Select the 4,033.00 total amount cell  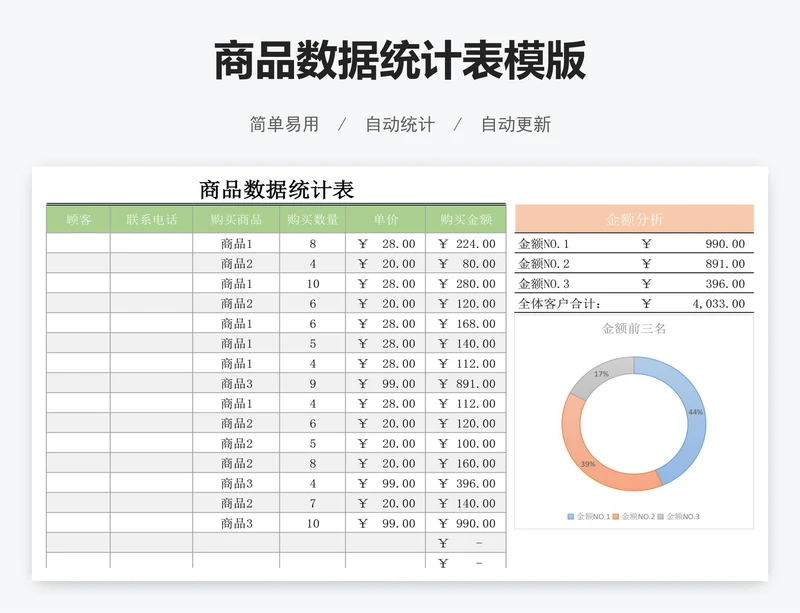717,304
